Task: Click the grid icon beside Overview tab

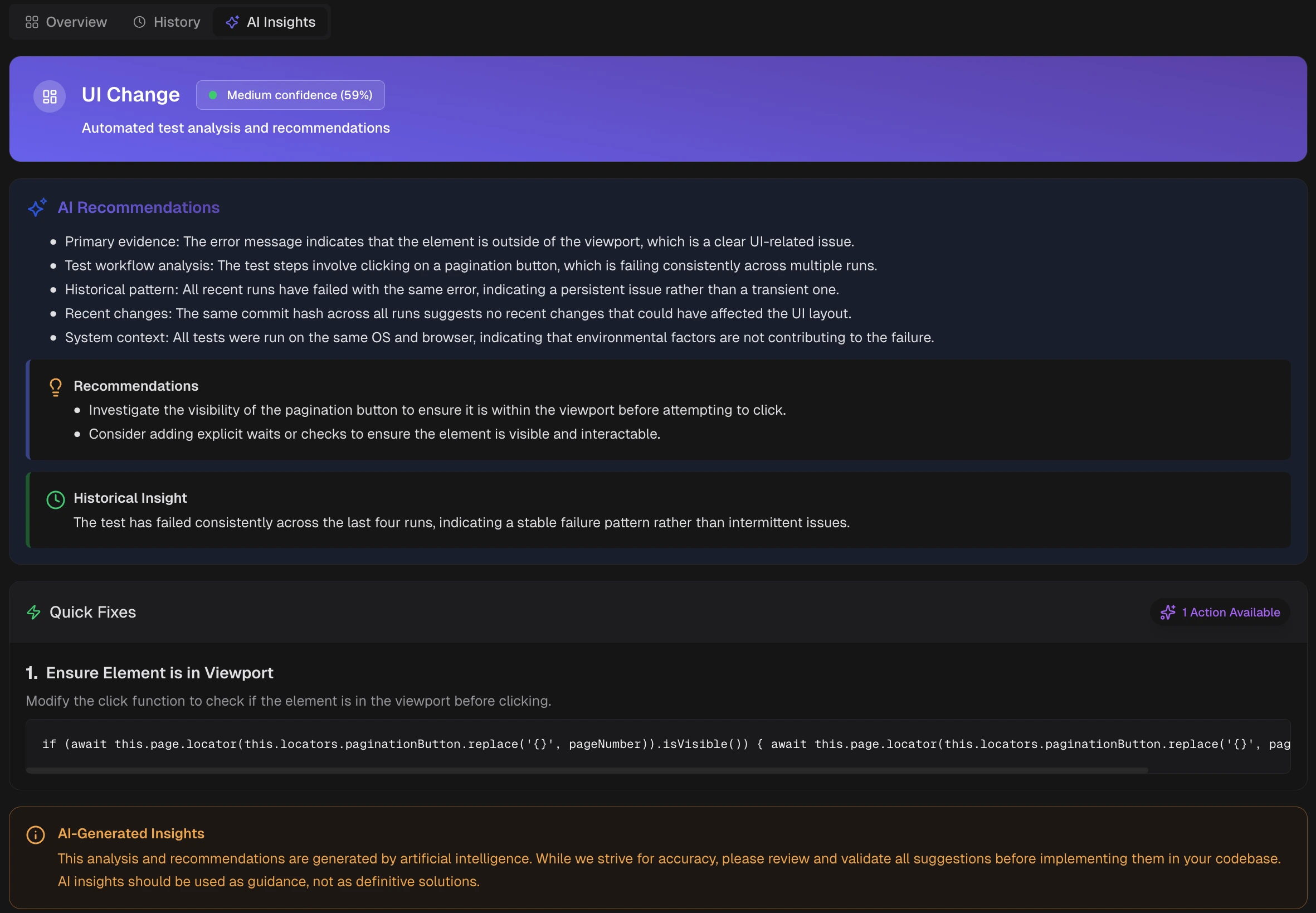Action: point(32,22)
